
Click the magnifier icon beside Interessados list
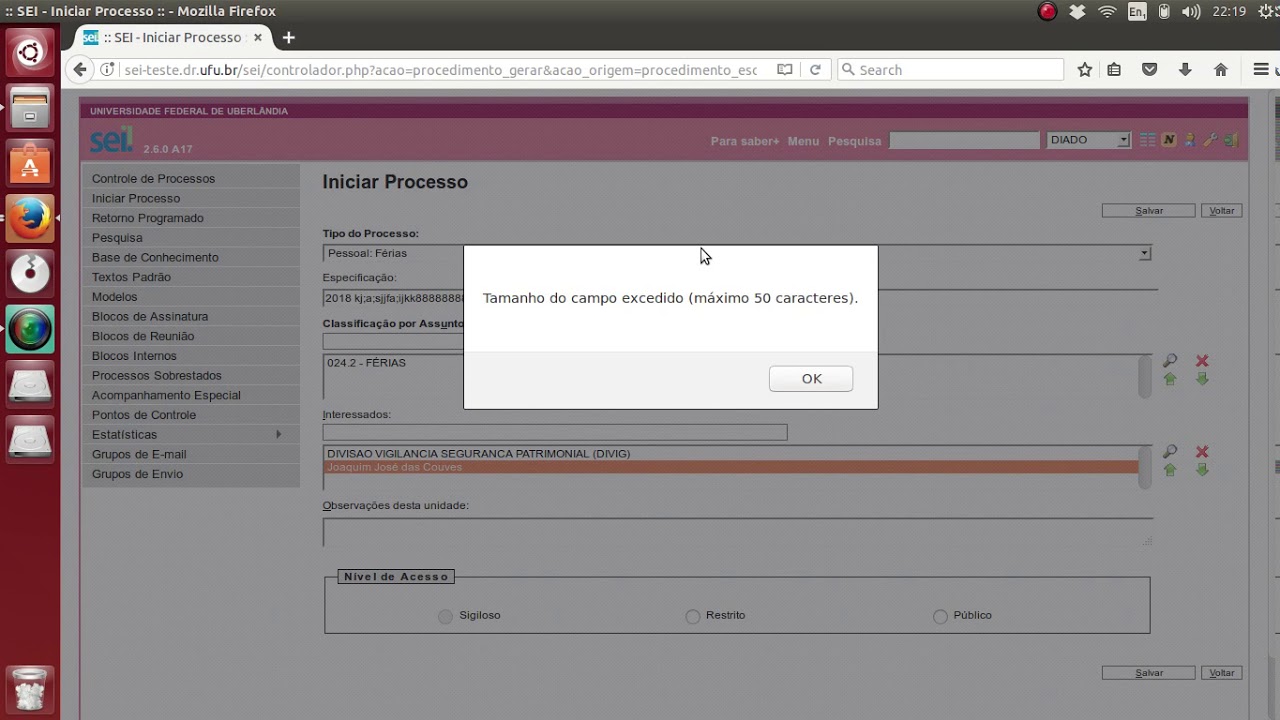pyautogui.click(x=1170, y=451)
